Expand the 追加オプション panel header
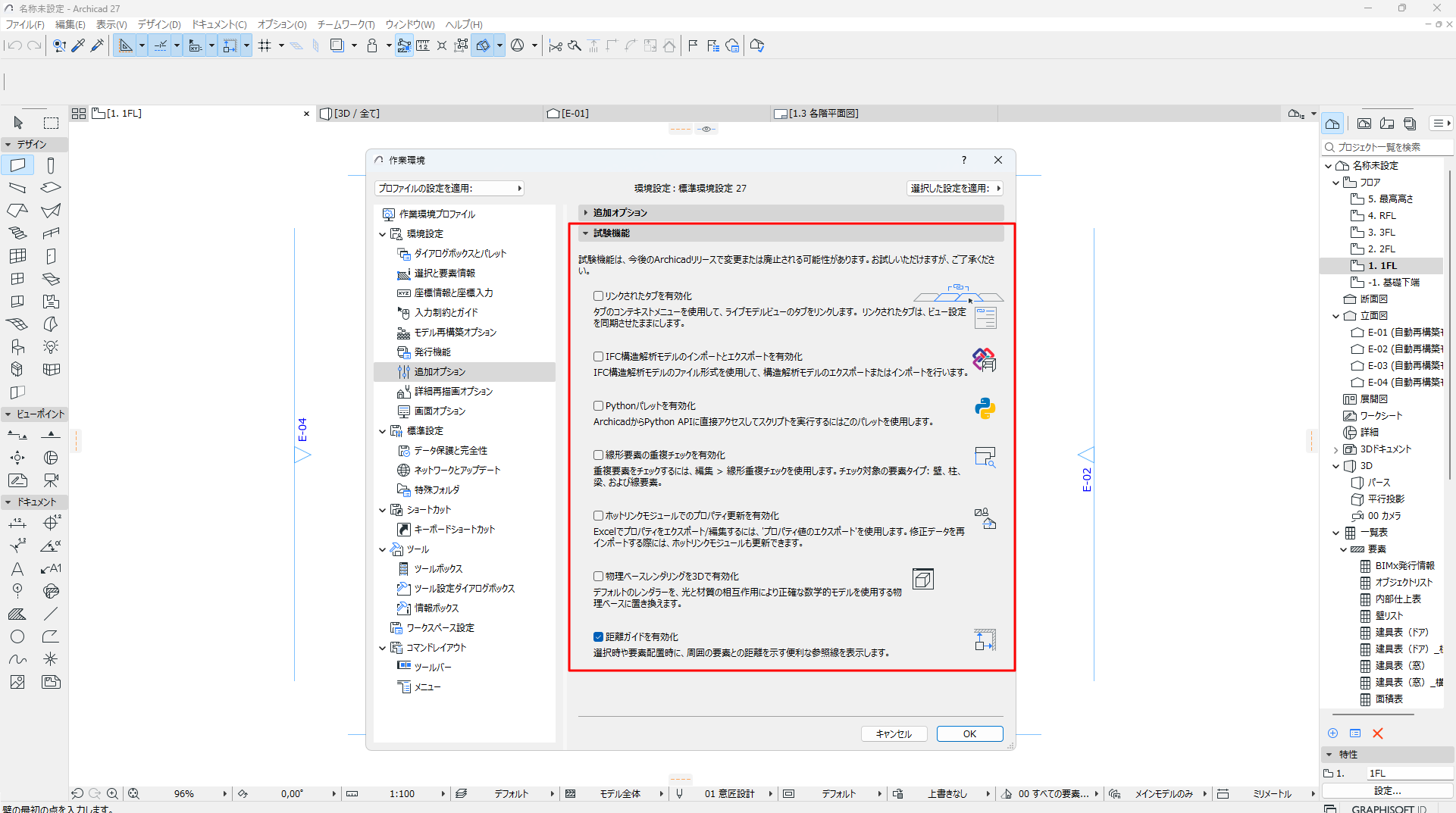 (791, 212)
